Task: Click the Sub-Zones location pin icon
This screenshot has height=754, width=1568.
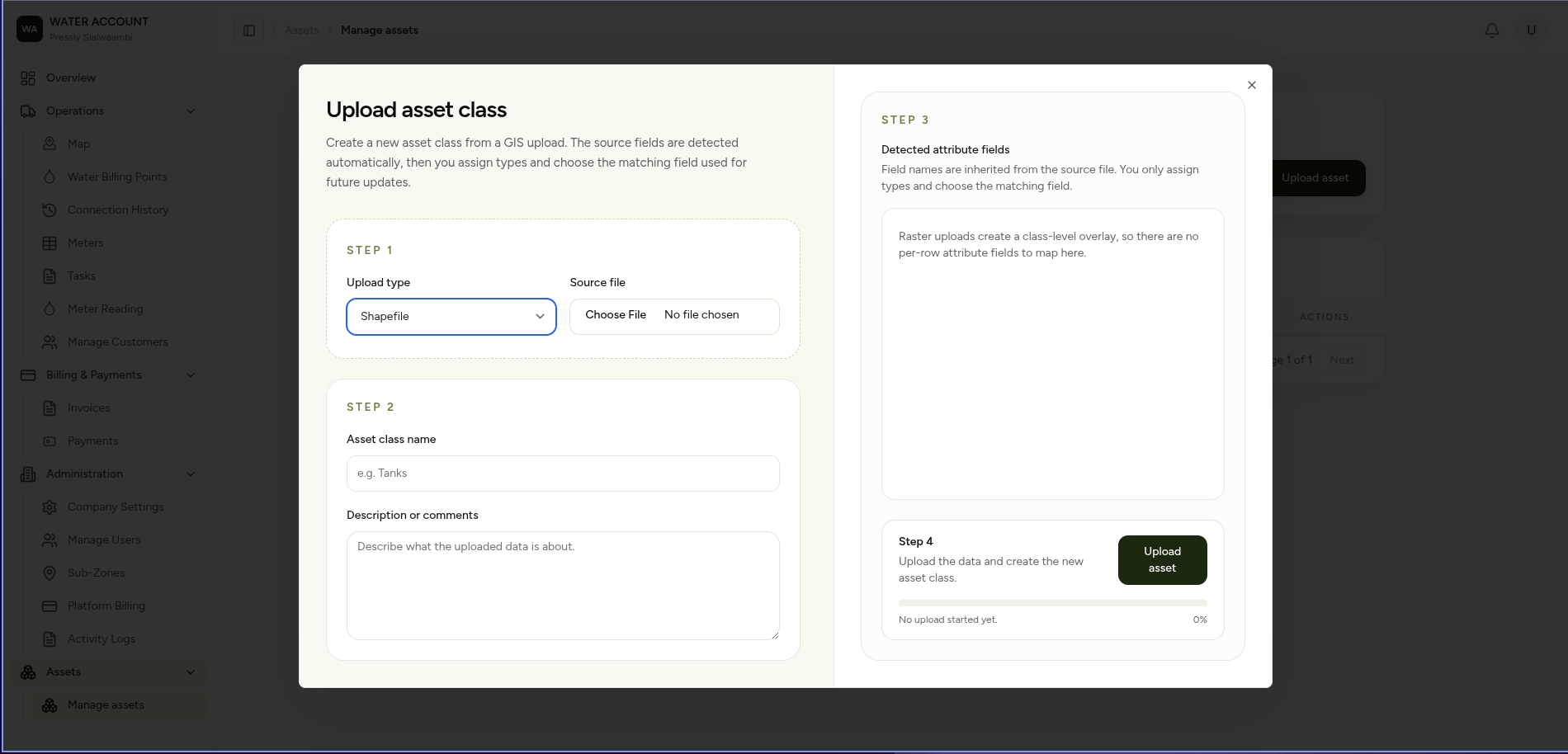Action: [50, 573]
